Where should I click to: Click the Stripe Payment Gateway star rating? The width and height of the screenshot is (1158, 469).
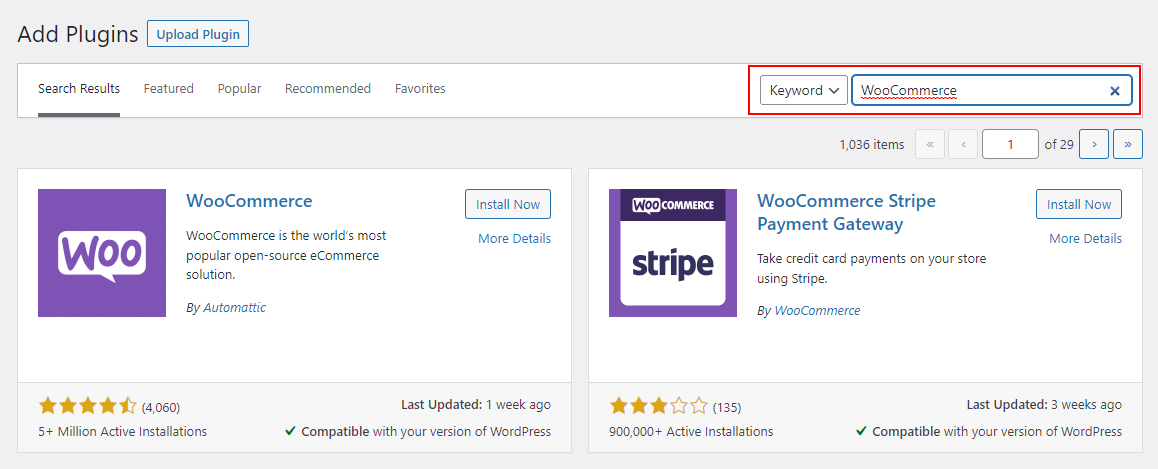(658, 405)
